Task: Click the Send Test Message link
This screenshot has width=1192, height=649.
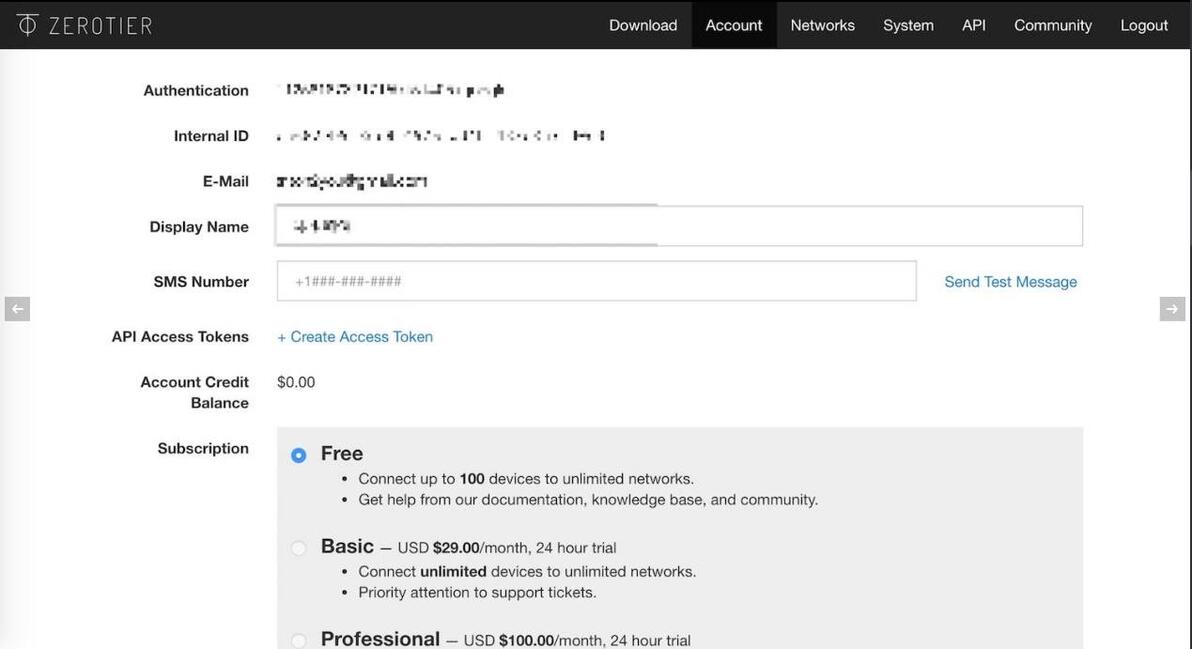Action: 1010,282
